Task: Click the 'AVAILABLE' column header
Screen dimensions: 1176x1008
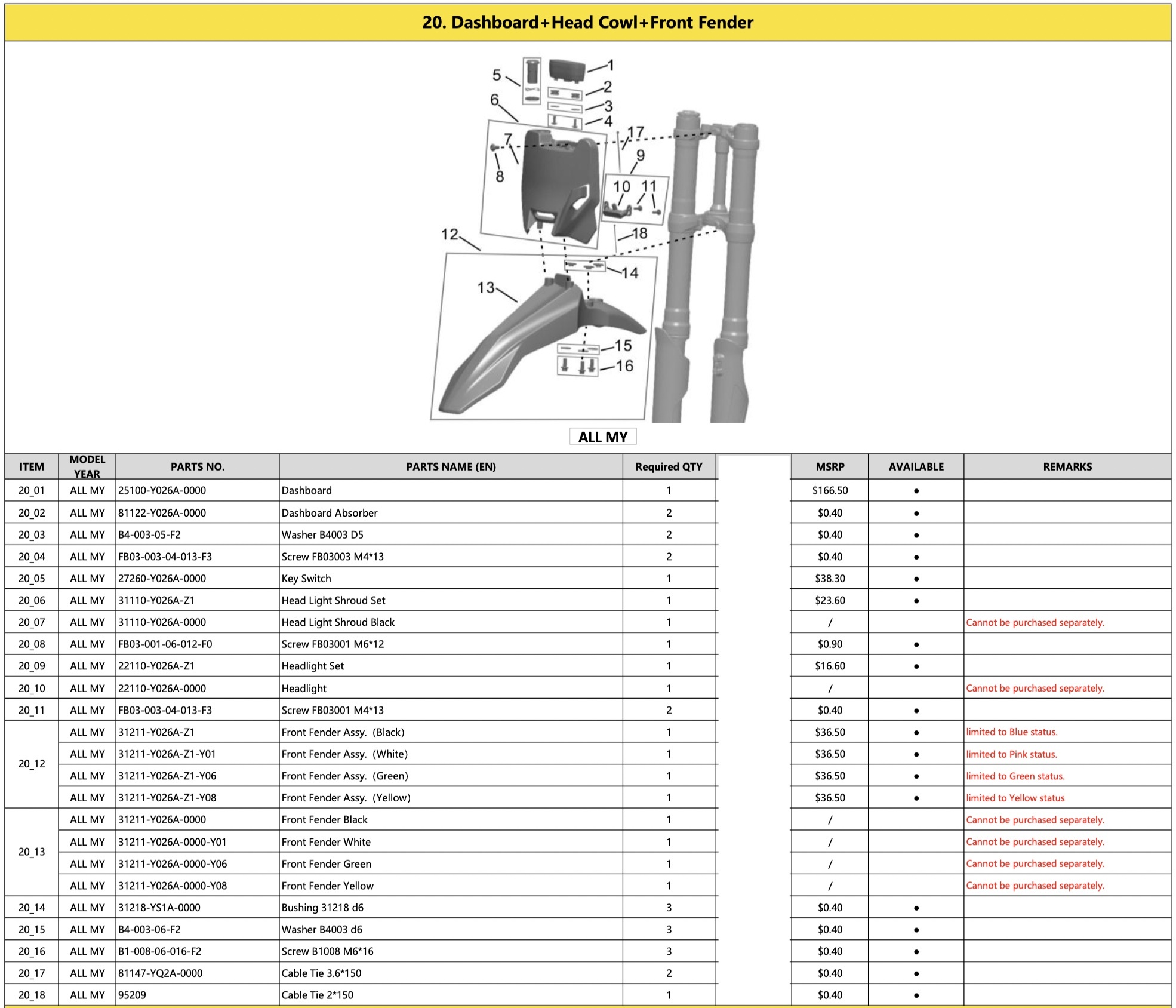Action: pos(916,466)
